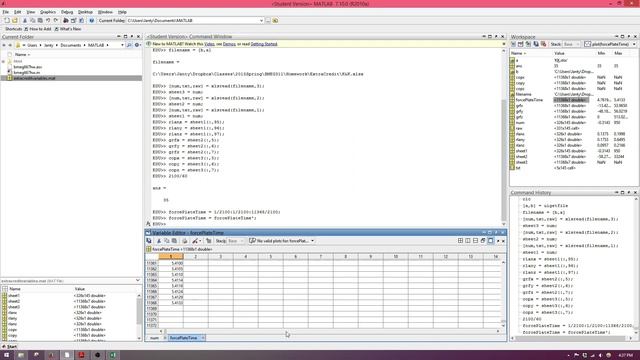Click the float layout icon in Variable Editor
This screenshot has width=640, height=360.
coord(483,241)
